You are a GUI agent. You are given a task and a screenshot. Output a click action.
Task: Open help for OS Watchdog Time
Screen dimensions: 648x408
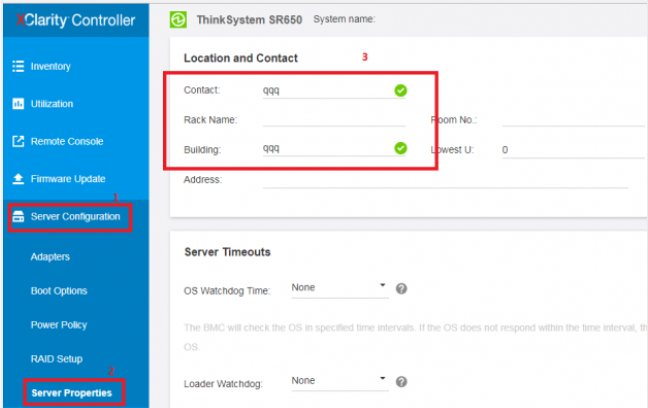point(401,289)
